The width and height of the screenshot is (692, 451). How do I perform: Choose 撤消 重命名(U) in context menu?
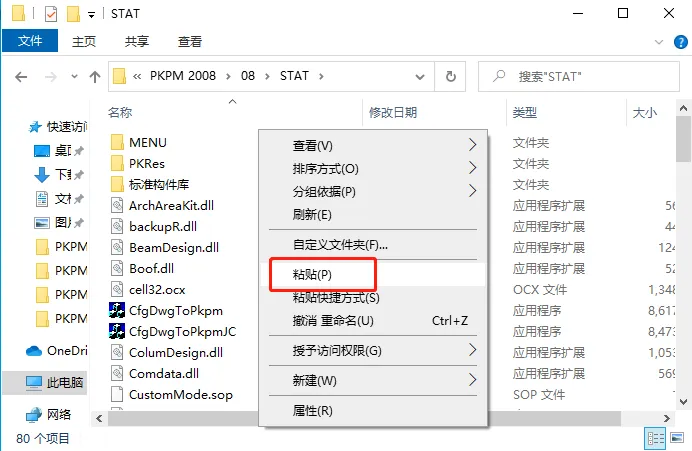coord(373,320)
